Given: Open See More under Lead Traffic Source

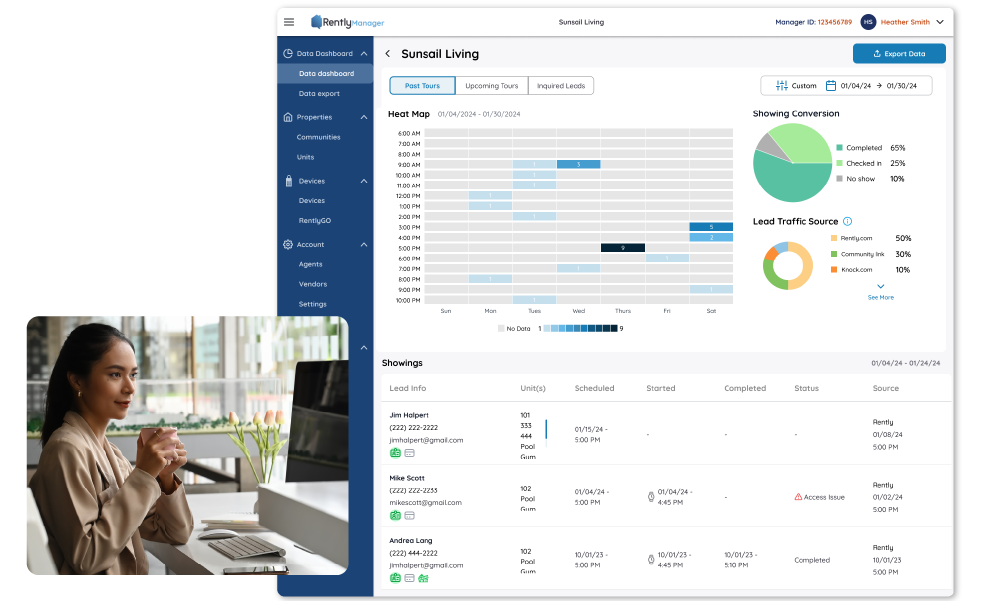Looking at the screenshot, I should (x=880, y=297).
